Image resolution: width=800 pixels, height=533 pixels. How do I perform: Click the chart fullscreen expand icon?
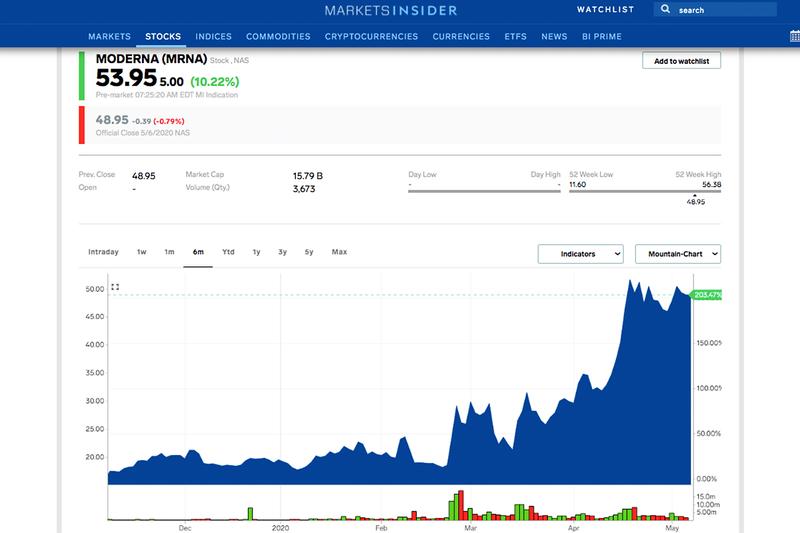tap(115, 287)
